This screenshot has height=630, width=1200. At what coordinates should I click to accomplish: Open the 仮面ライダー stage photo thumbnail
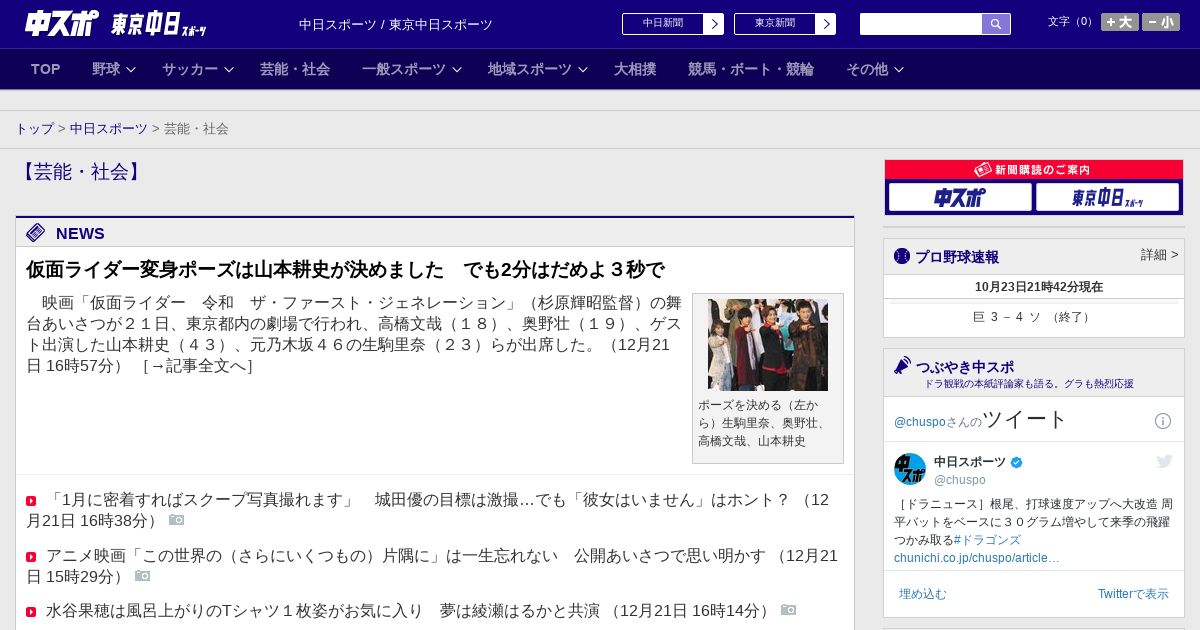click(768, 344)
